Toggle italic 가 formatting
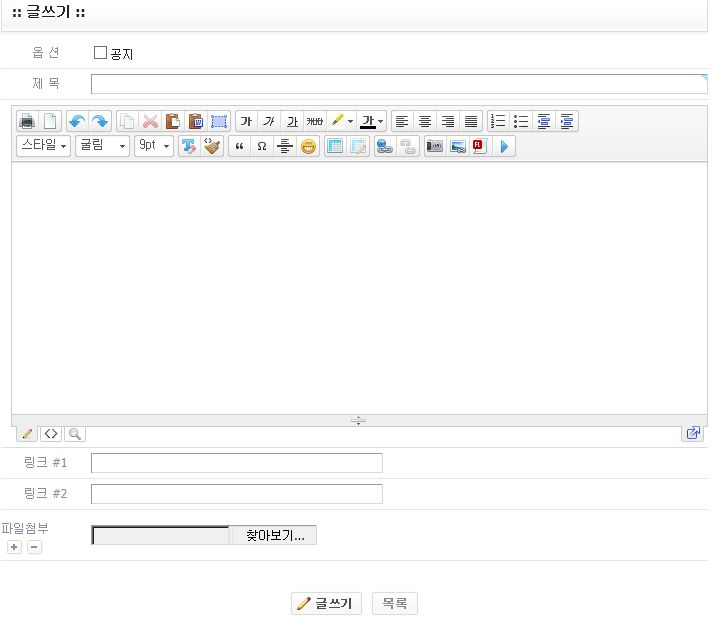Screen dimensions: 717x618 click(x=269, y=121)
